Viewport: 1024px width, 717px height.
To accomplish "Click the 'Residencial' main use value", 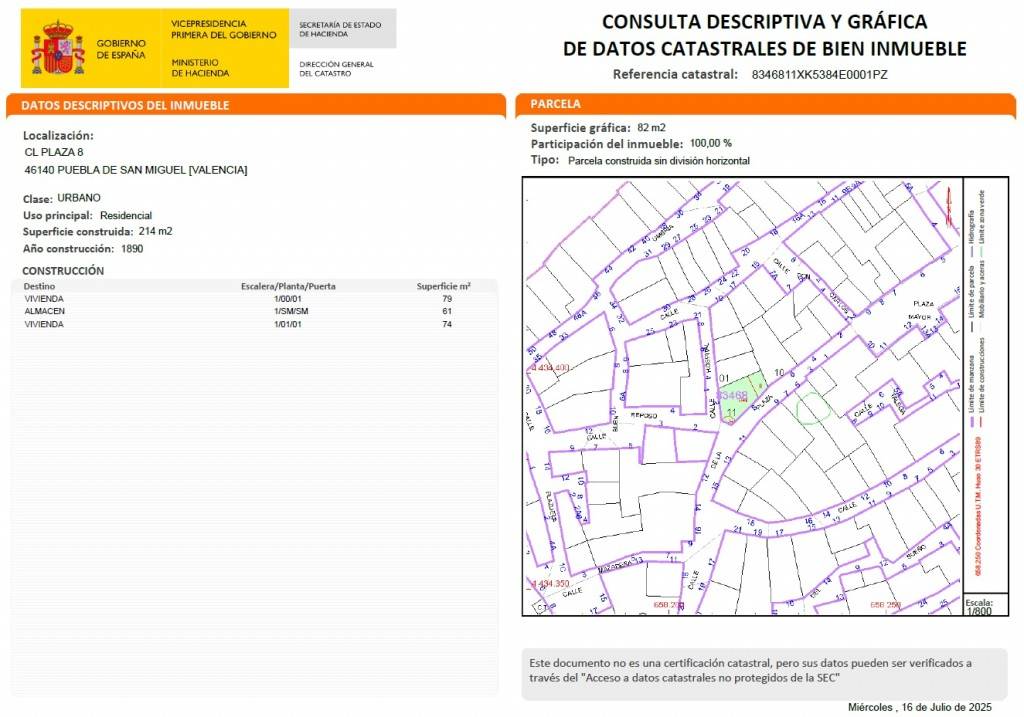I will click(x=126, y=215).
